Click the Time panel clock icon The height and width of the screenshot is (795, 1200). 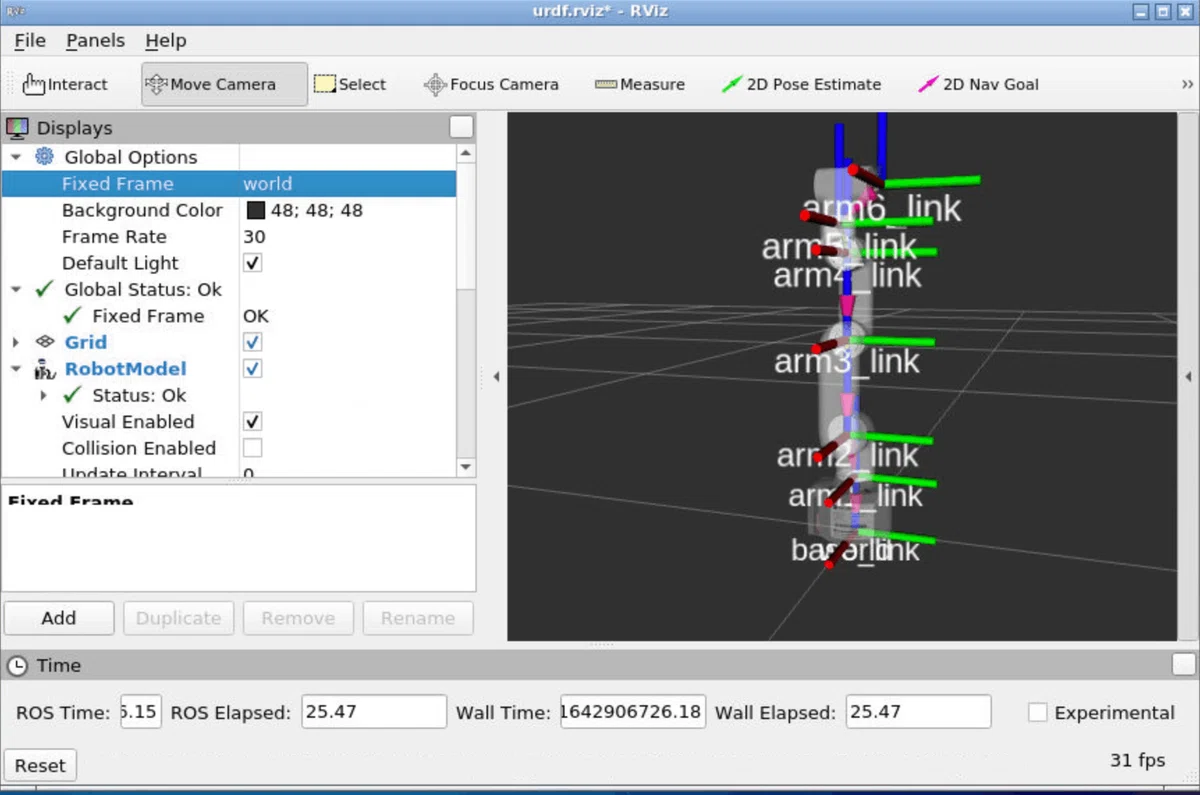(x=17, y=666)
